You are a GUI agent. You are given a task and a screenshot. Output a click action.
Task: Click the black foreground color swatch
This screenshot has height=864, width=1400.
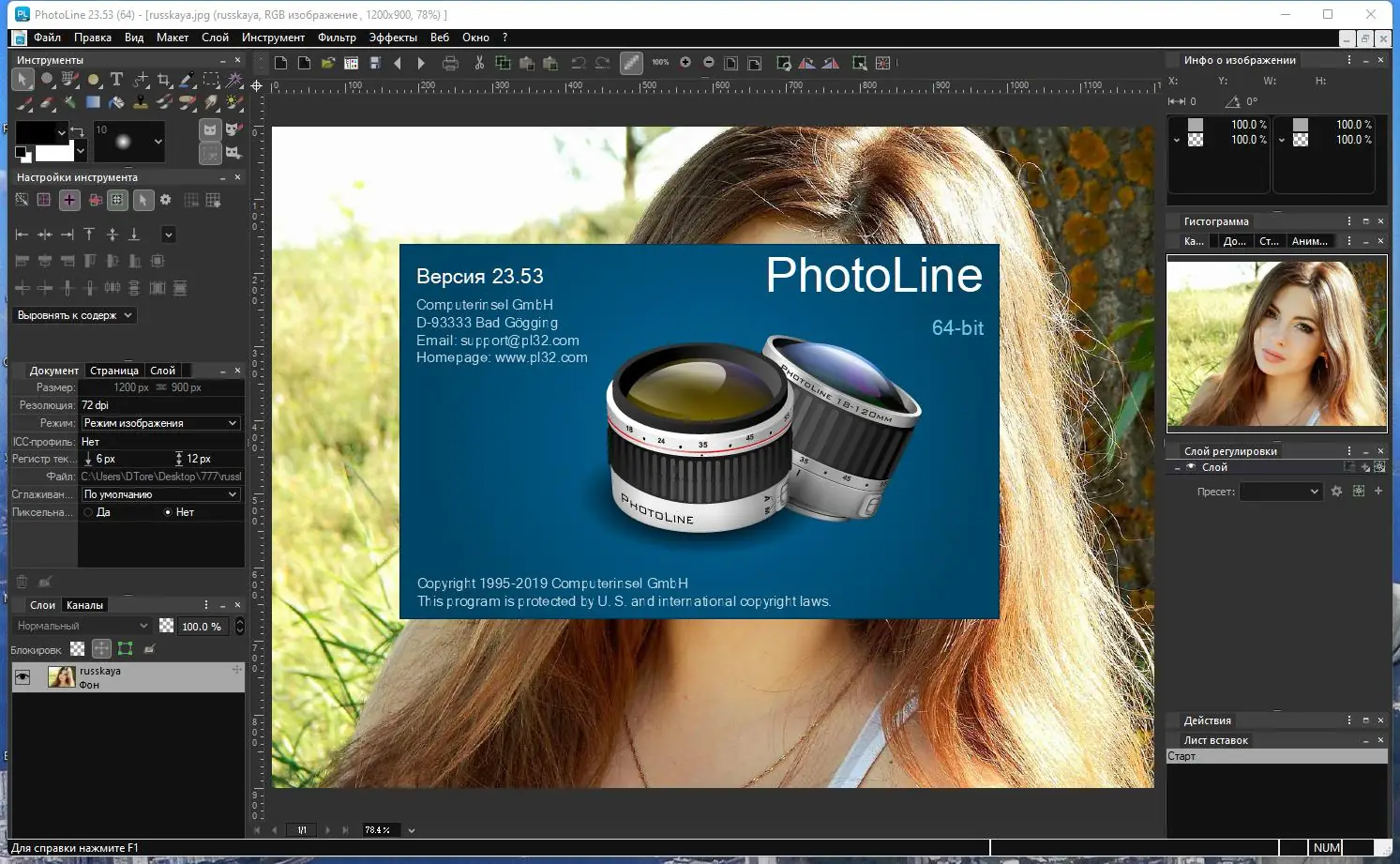34,132
